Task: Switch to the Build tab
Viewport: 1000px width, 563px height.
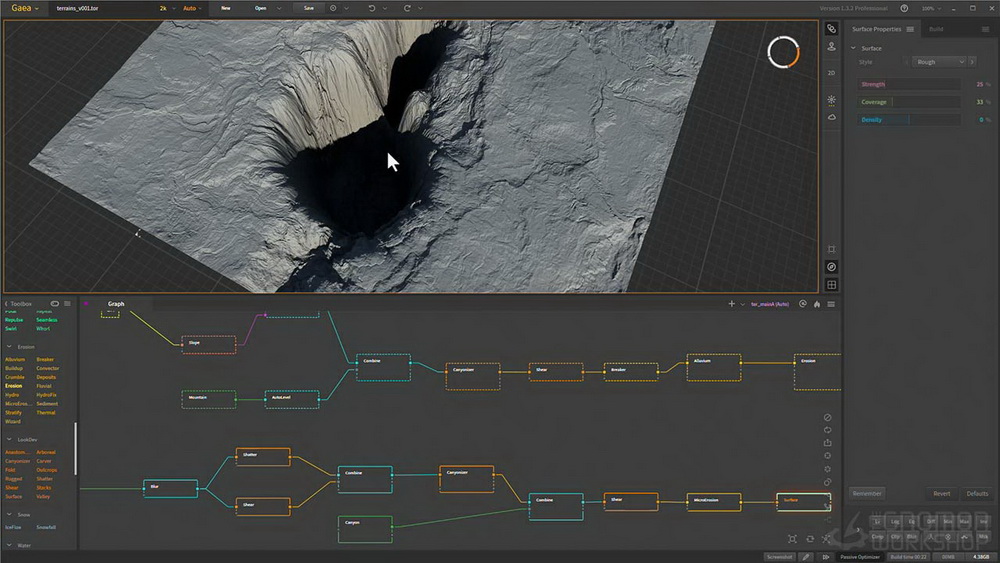Action: tap(936, 29)
